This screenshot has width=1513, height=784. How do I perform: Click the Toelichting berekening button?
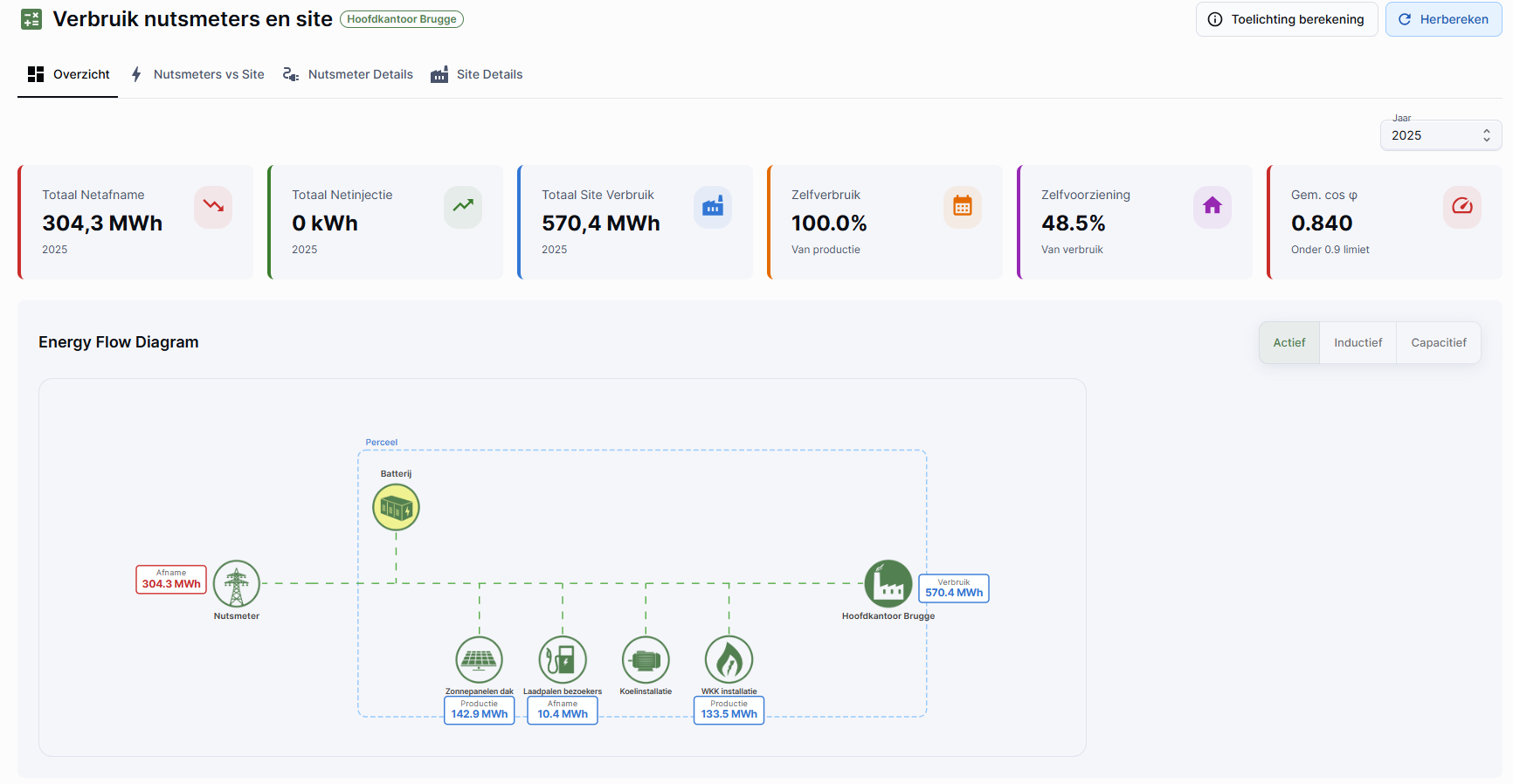click(x=1287, y=19)
